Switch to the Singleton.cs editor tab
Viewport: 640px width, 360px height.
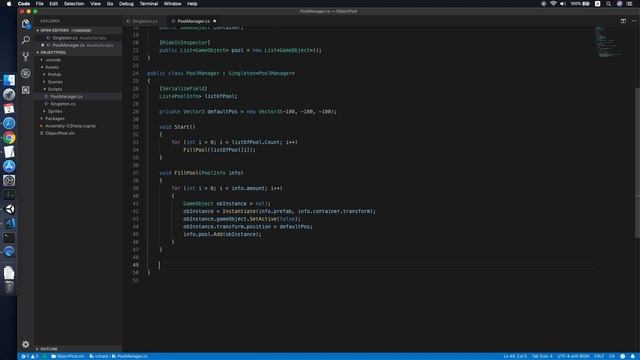(x=144, y=21)
